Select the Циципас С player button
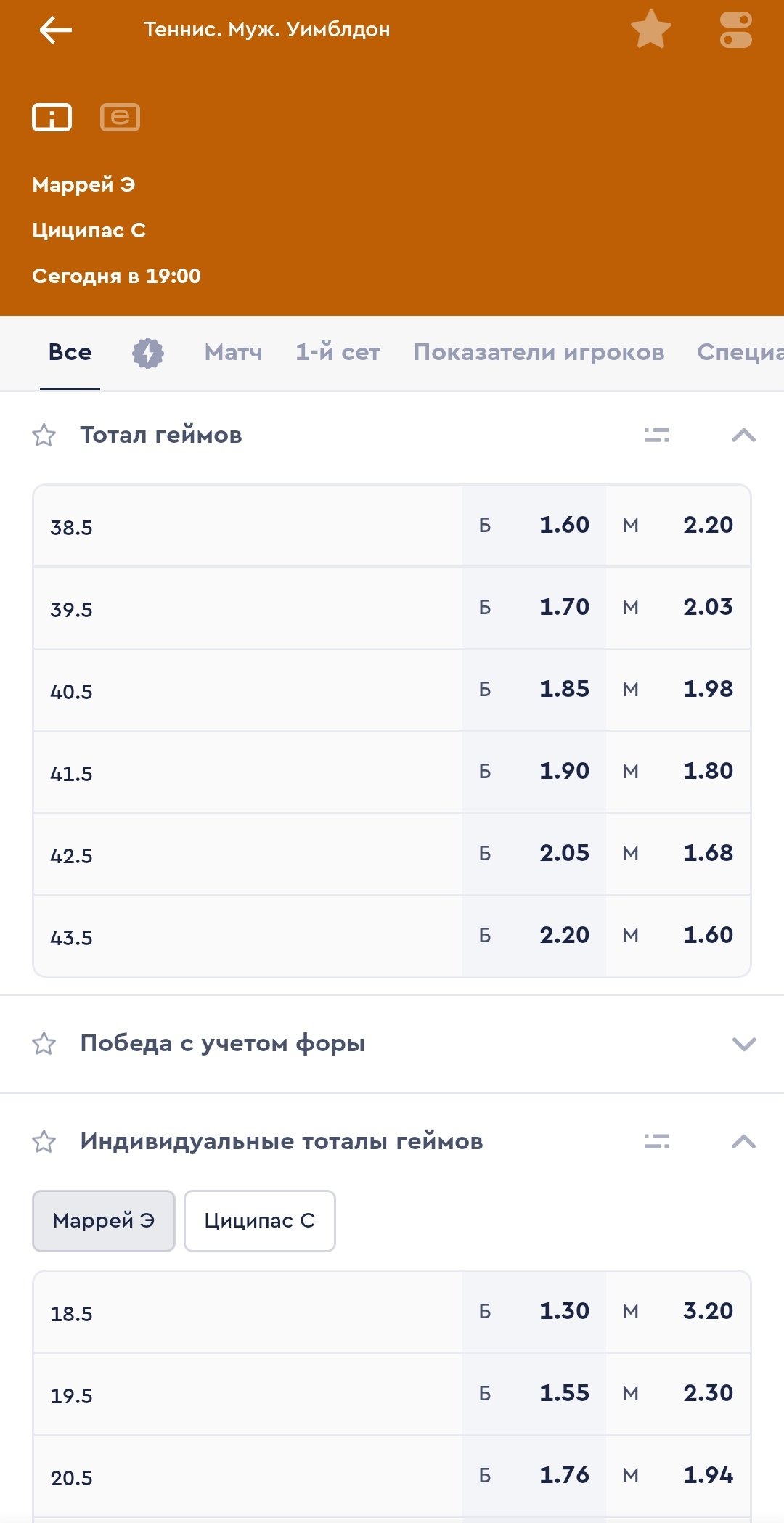 (259, 1221)
